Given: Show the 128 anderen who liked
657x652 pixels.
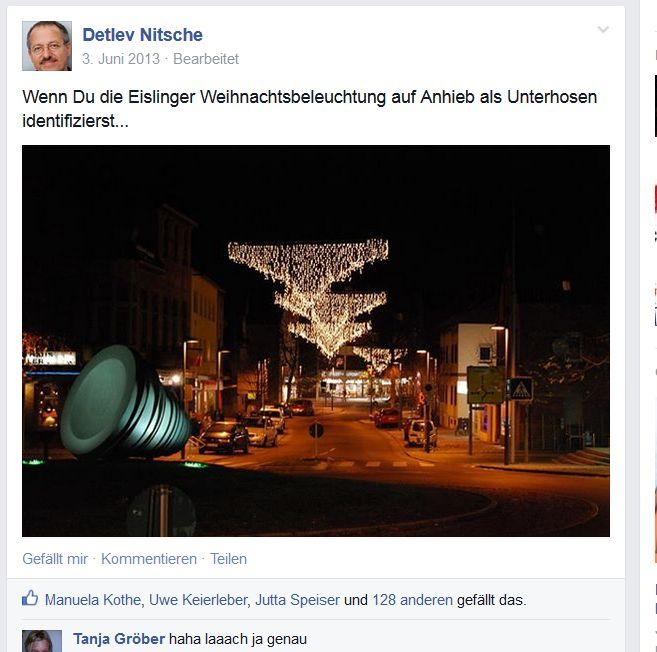Looking at the screenshot, I should pyautogui.click(x=413, y=600).
